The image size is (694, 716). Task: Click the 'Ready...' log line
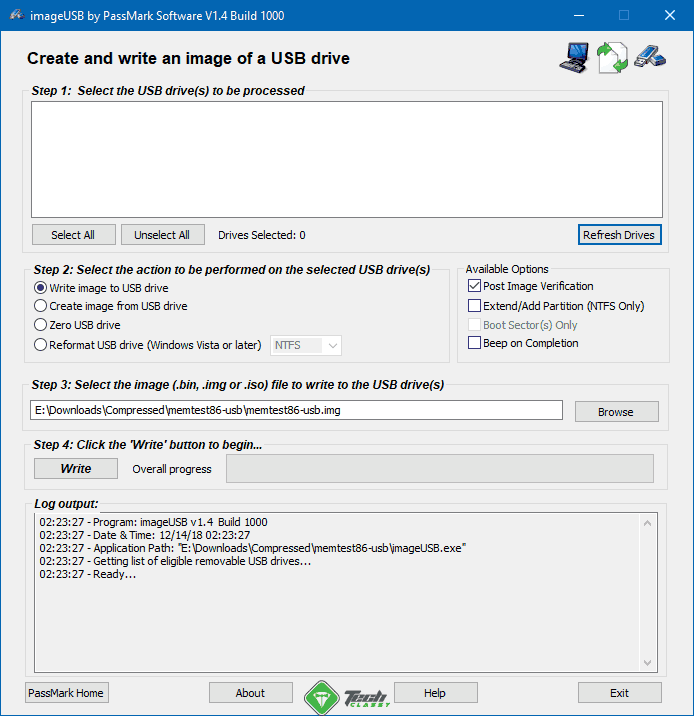click(x=88, y=574)
